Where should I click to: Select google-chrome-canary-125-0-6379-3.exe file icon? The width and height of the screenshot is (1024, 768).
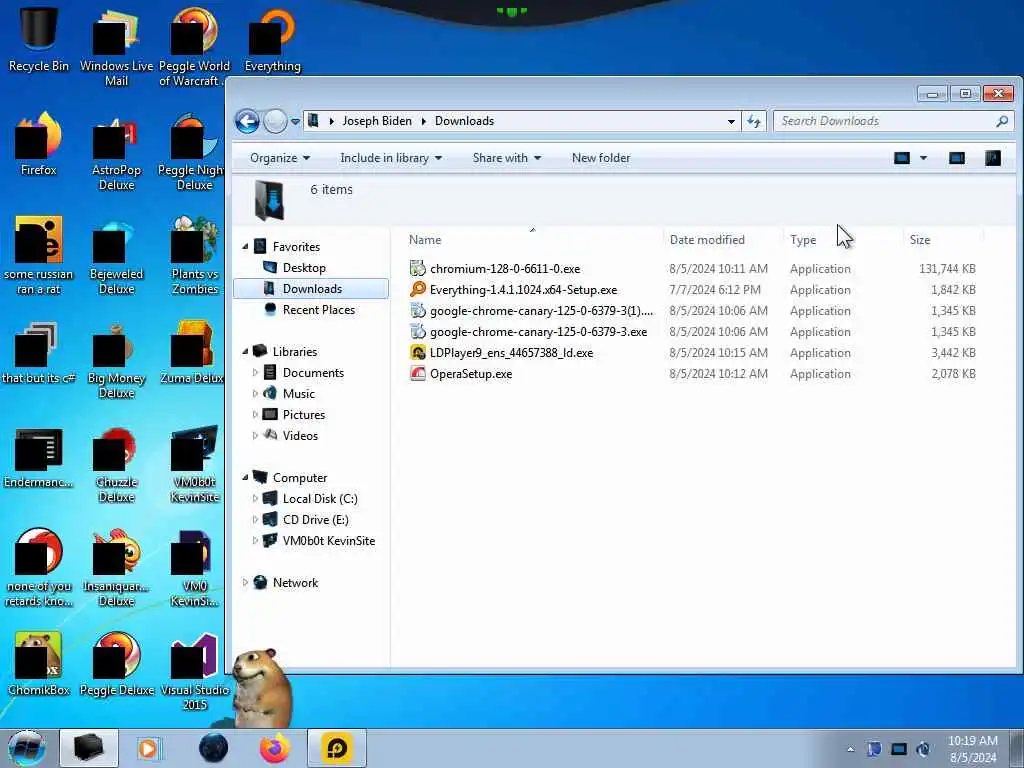[x=417, y=332]
